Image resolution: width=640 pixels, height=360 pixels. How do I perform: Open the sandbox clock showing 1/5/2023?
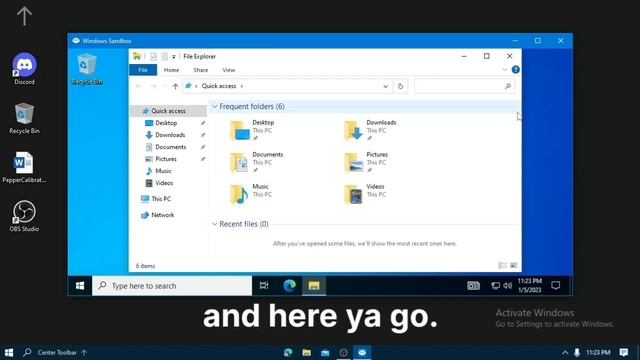529,286
